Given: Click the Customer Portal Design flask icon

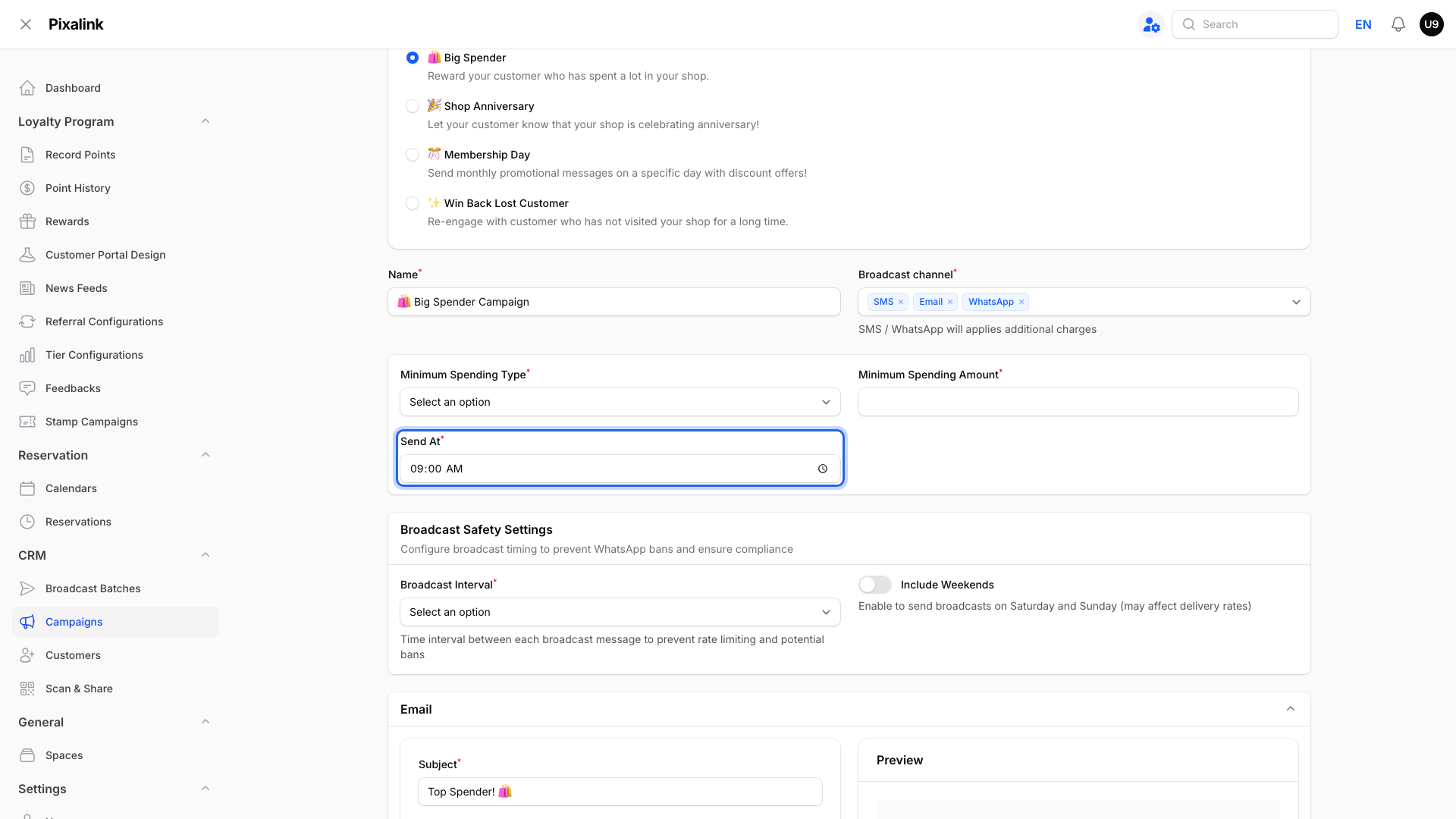Looking at the screenshot, I should [x=27, y=255].
